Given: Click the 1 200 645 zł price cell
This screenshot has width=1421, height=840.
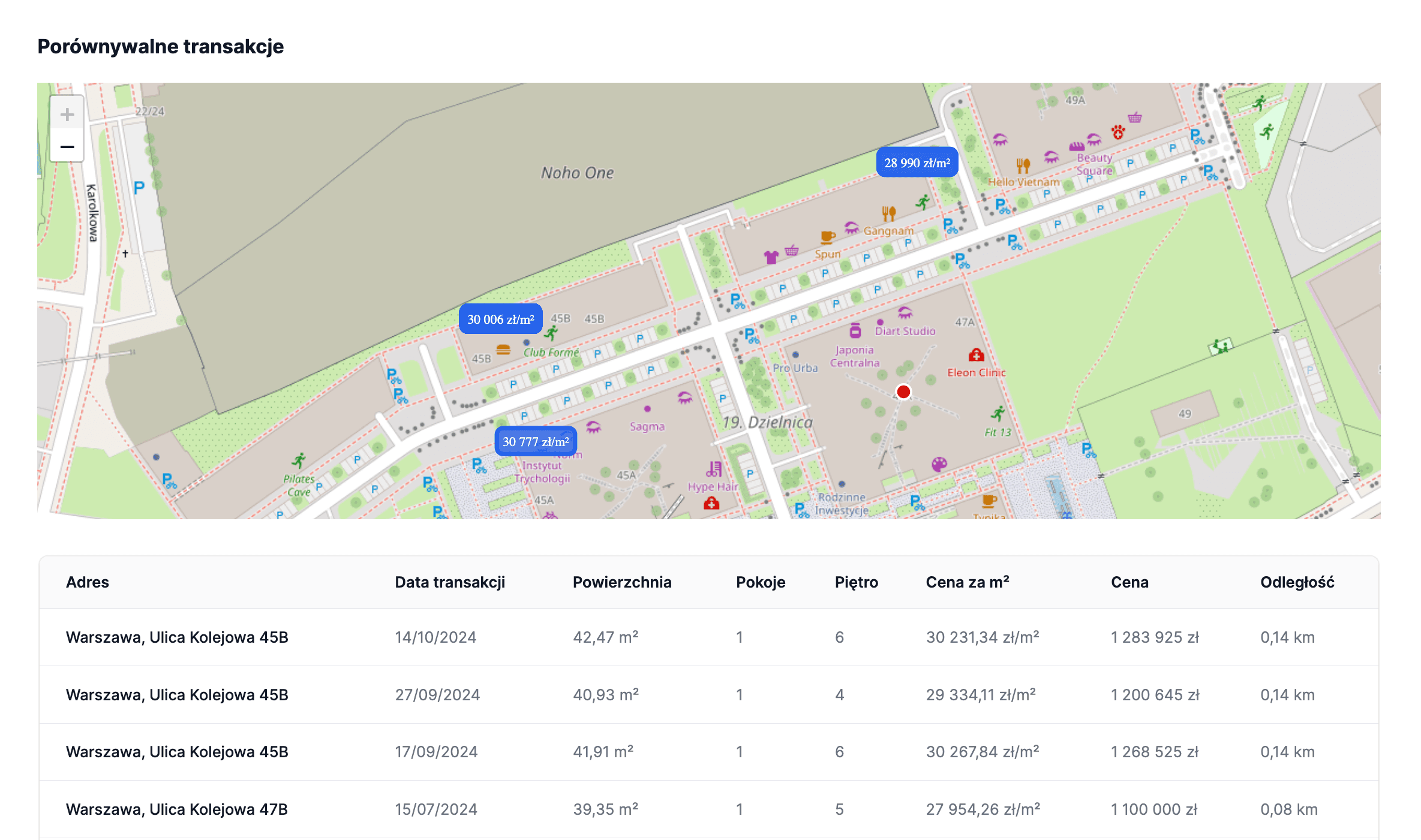Looking at the screenshot, I should (1155, 695).
